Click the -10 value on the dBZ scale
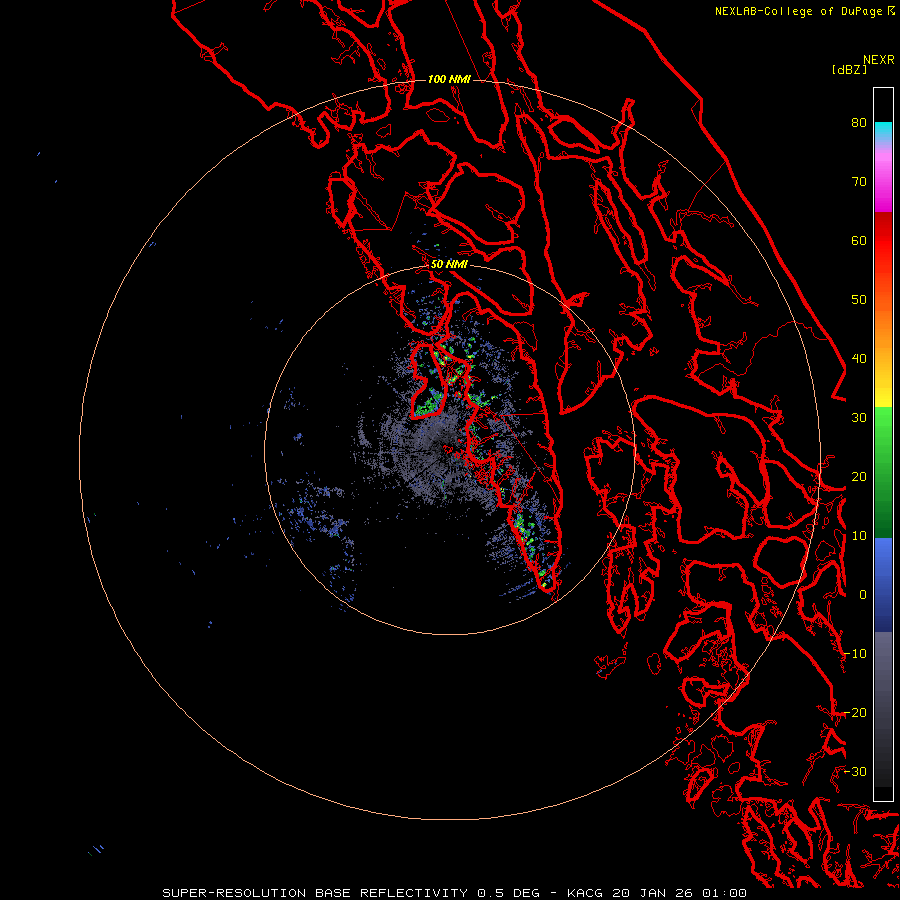The width and height of the screenshot is (900, 900). click(856, 654)
